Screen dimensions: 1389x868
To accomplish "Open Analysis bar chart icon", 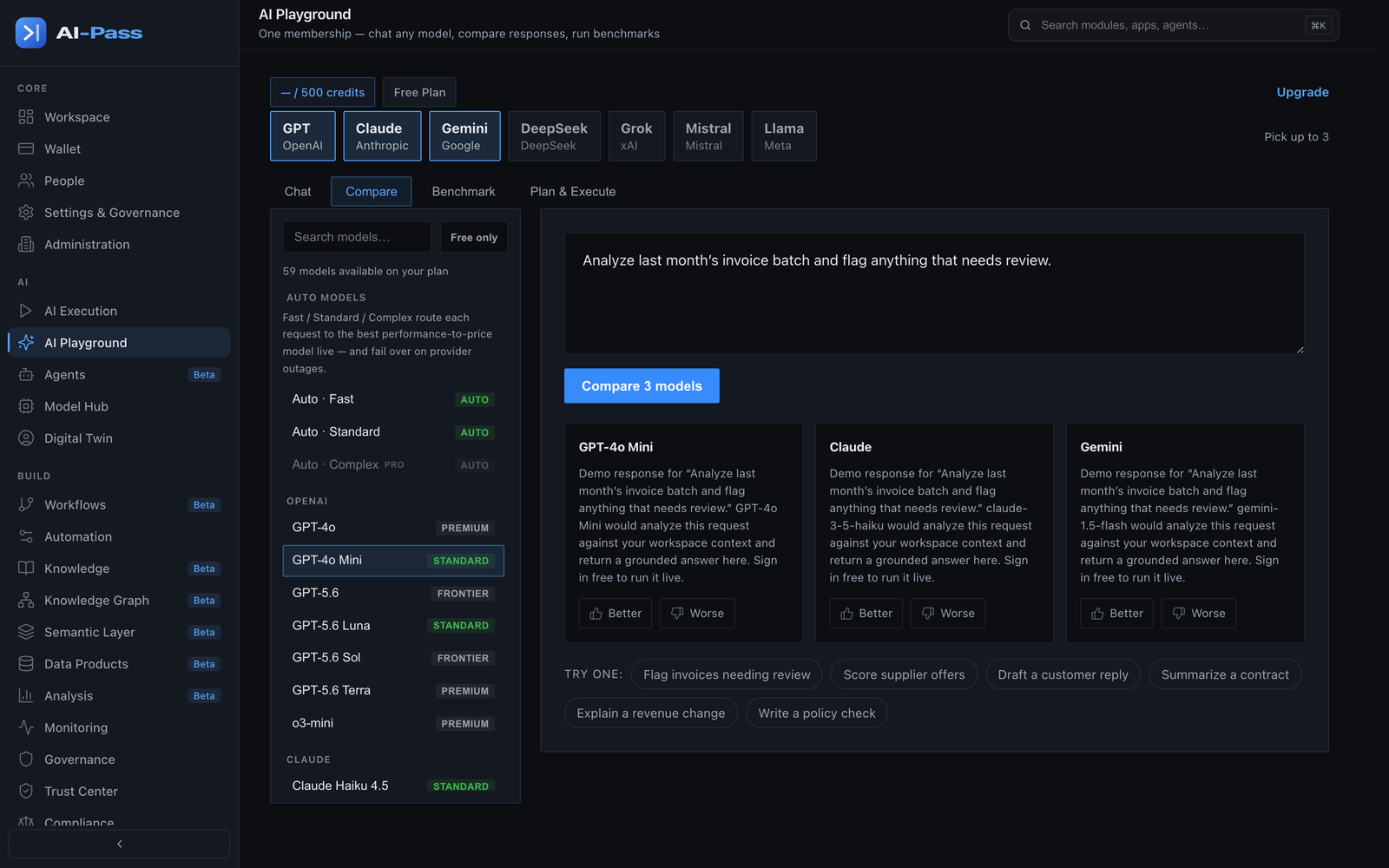I will coord(26,696).
